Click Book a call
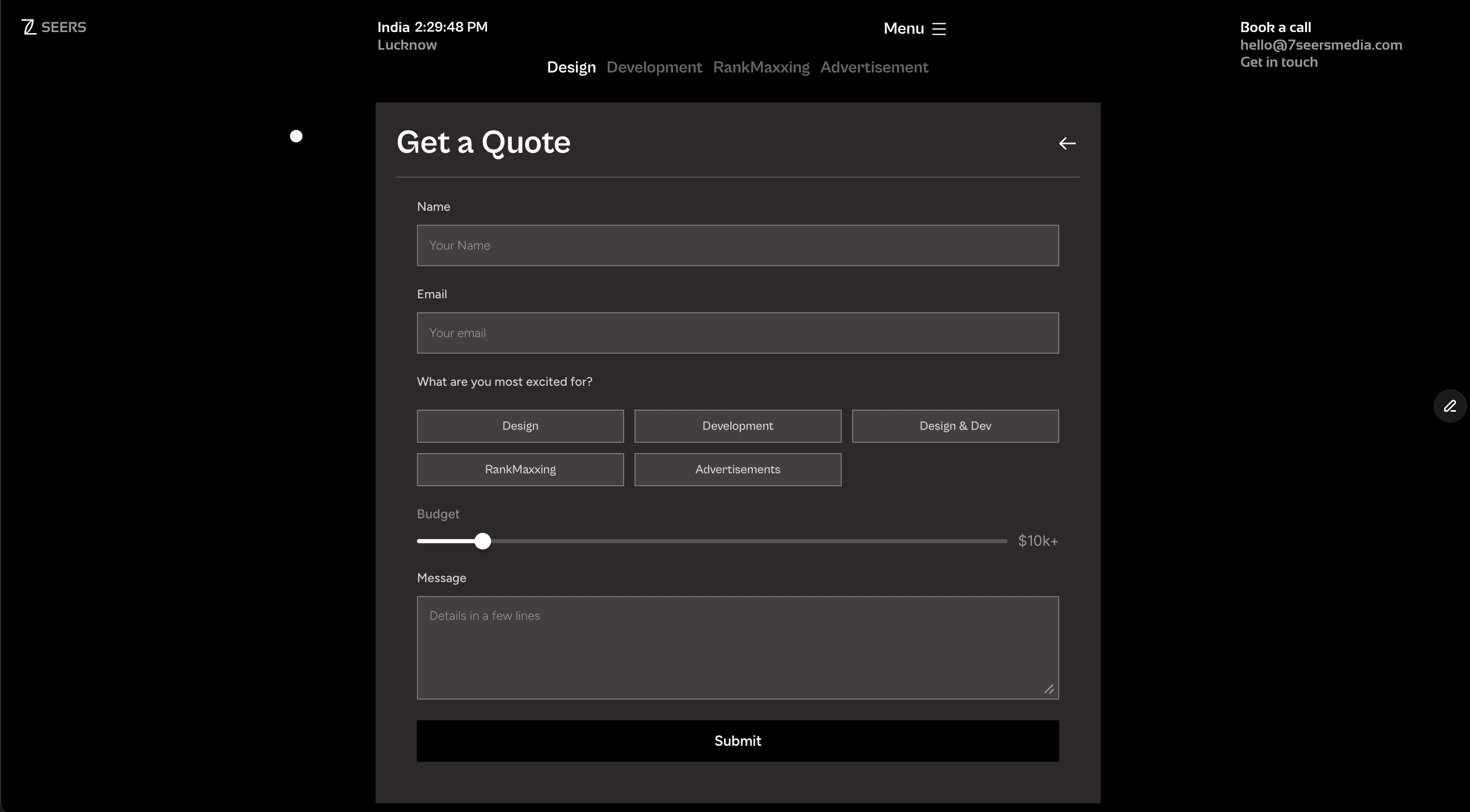Screen dimensions: 1470x812 1275,26
